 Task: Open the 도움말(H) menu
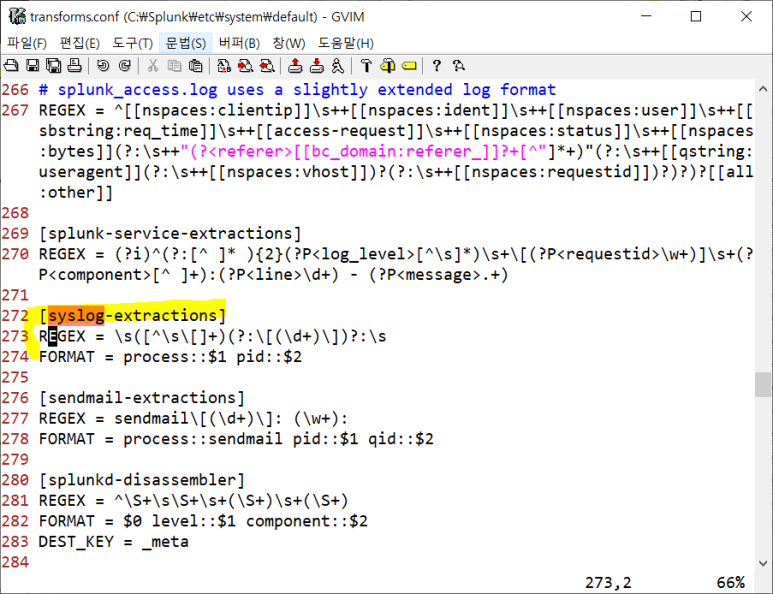point(346,43)
